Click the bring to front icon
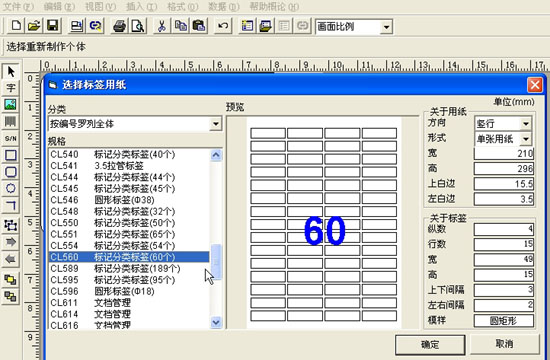550x360 pixels. tap(11, 280)
